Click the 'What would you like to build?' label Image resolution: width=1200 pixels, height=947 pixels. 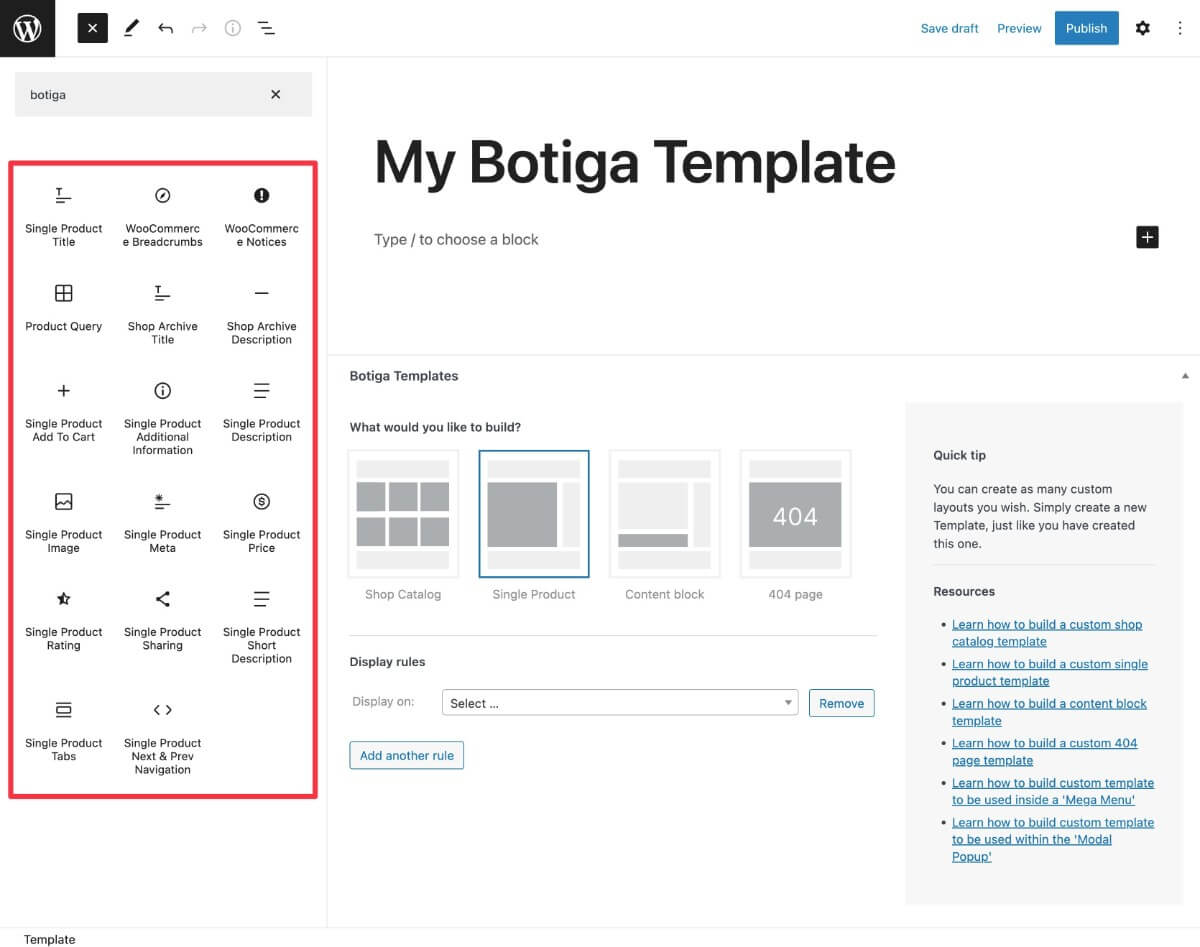click(435, 427)
